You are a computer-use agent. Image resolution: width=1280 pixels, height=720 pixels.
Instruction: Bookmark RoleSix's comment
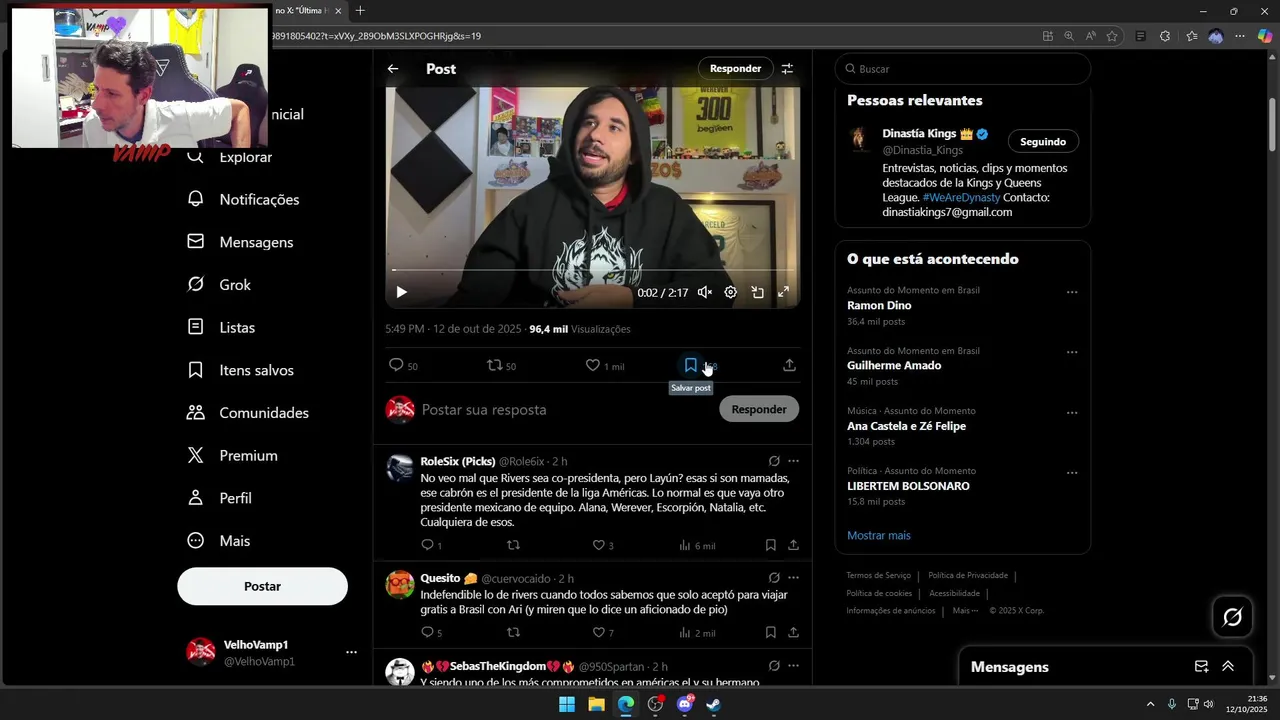tap(770, 545)
